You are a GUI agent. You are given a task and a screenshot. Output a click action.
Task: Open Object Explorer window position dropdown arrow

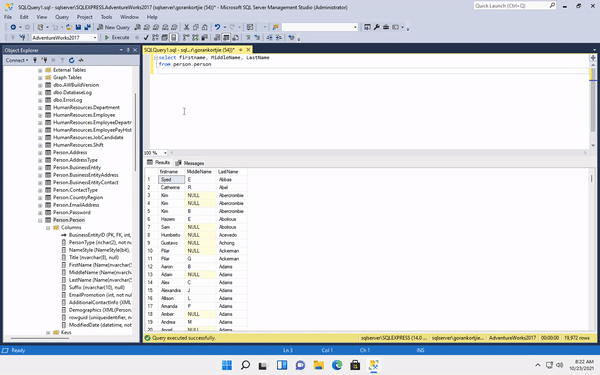click(121, 50)
